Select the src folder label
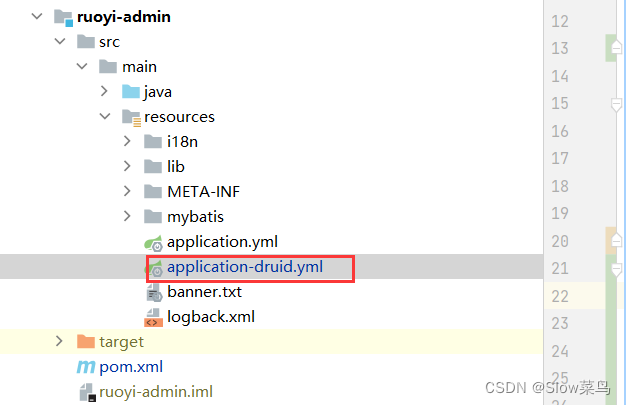 pos(109,42)
